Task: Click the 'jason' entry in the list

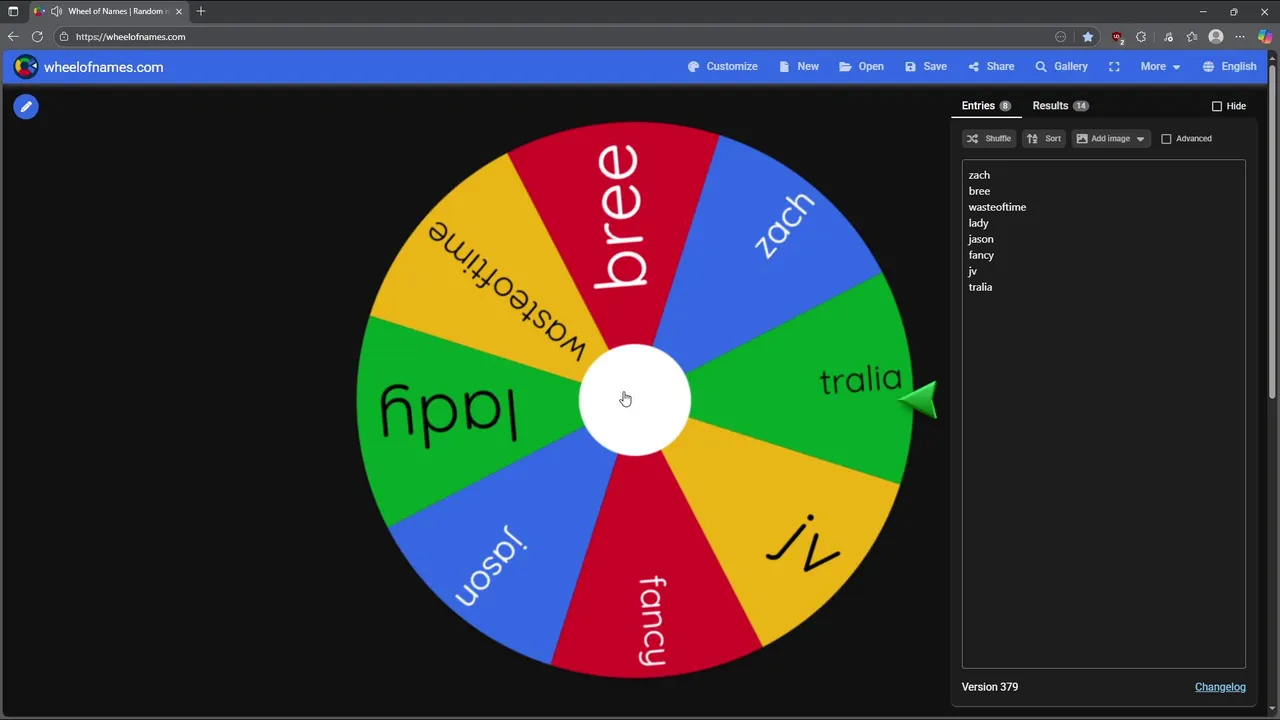Action: tap(981, 239)
